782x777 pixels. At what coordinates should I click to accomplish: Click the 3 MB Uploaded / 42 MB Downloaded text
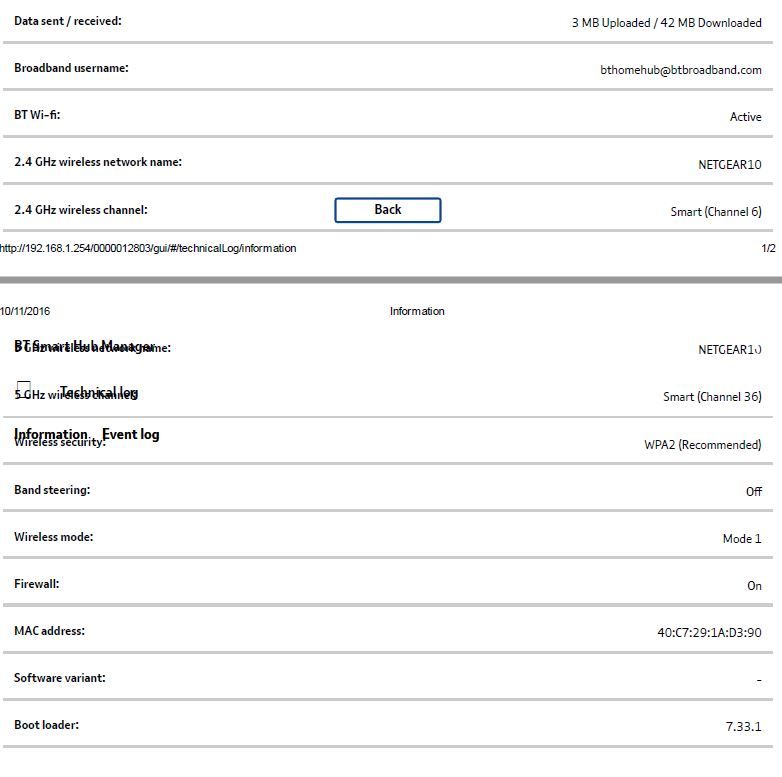(x=667, y=23)
